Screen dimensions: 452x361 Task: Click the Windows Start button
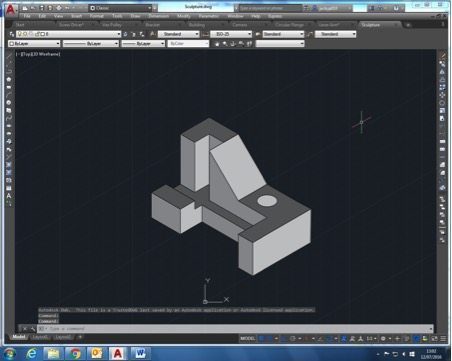10,353
